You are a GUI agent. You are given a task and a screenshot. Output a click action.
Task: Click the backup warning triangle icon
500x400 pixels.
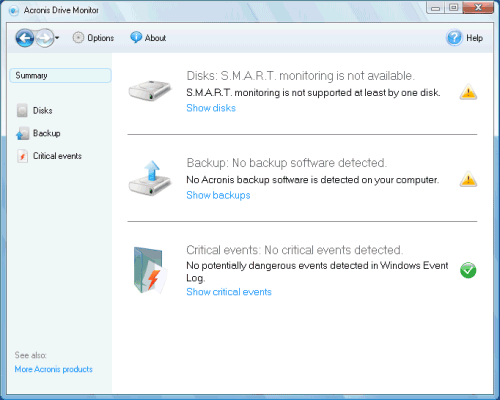468,179
